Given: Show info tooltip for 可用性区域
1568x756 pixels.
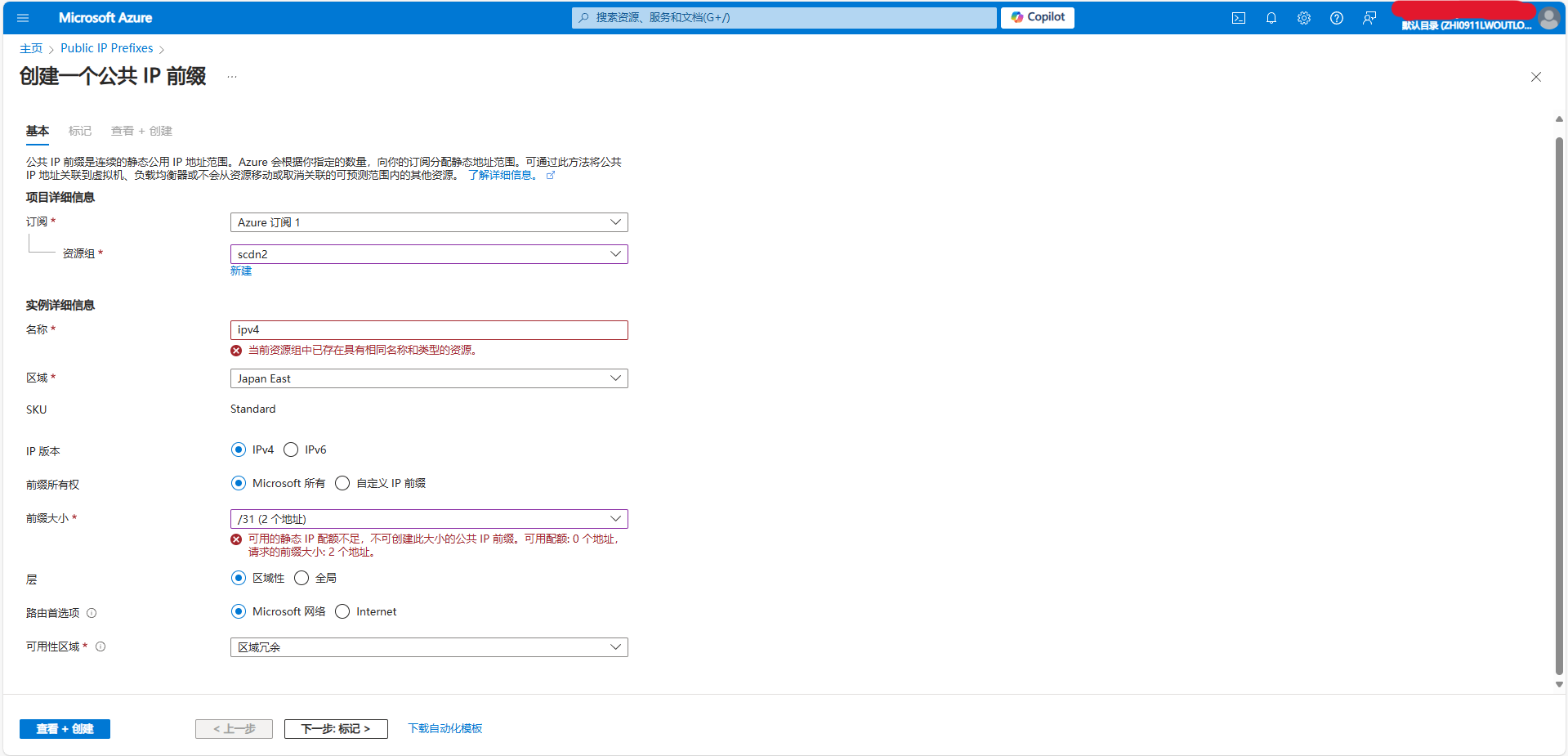Looking at the screenshot, I should coord(101,646).
